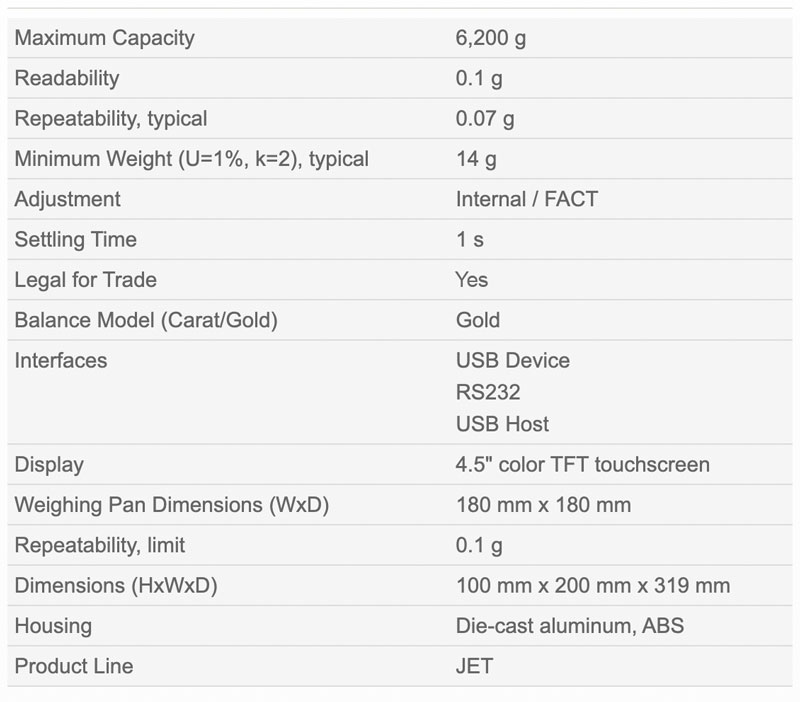Select the Die-cast aluminum, ABS housing value
800x702 pixels.
[569, 626]
